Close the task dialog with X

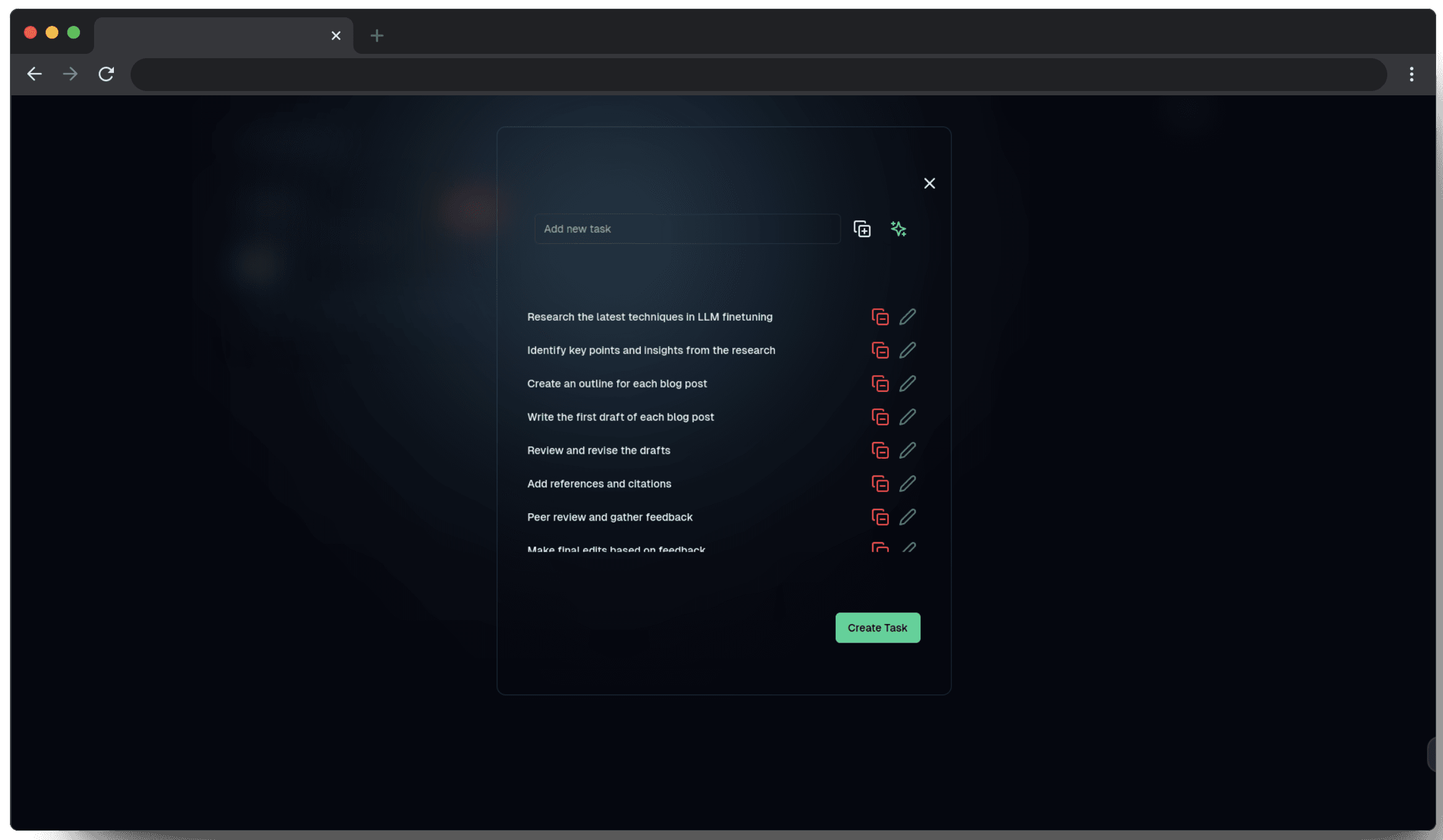click(x=929, y=183)
